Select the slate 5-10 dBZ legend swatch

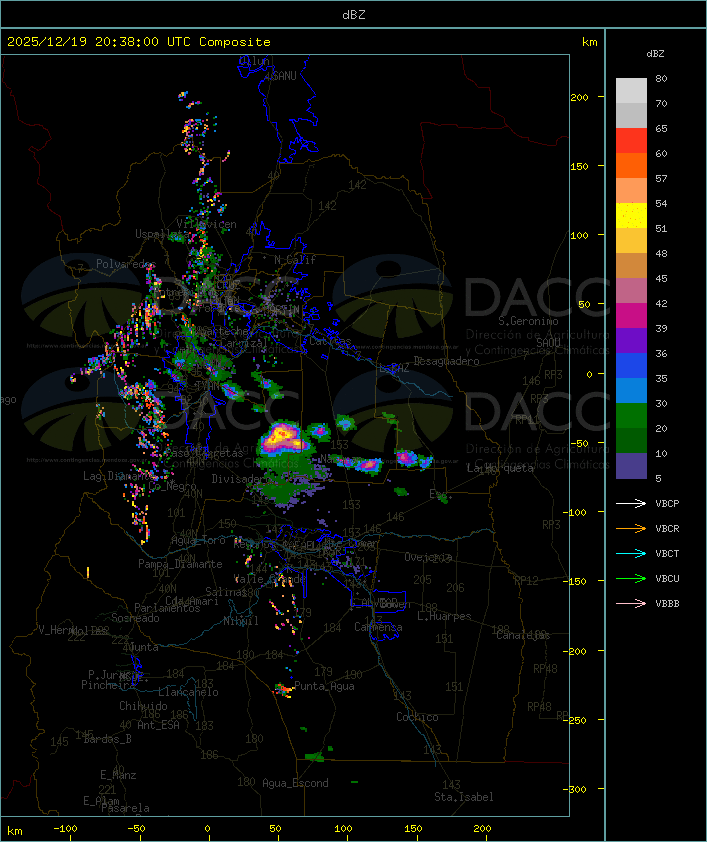tap(631, 466)
